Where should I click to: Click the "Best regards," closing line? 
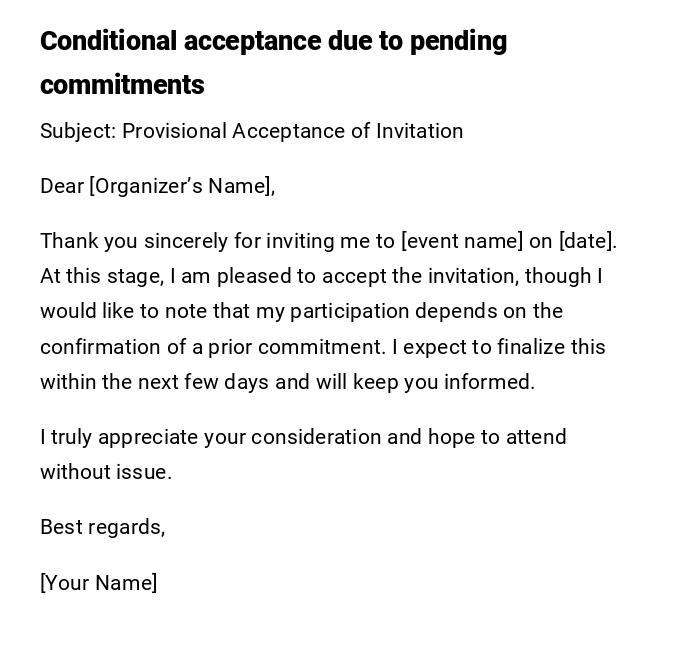point(102,527)
